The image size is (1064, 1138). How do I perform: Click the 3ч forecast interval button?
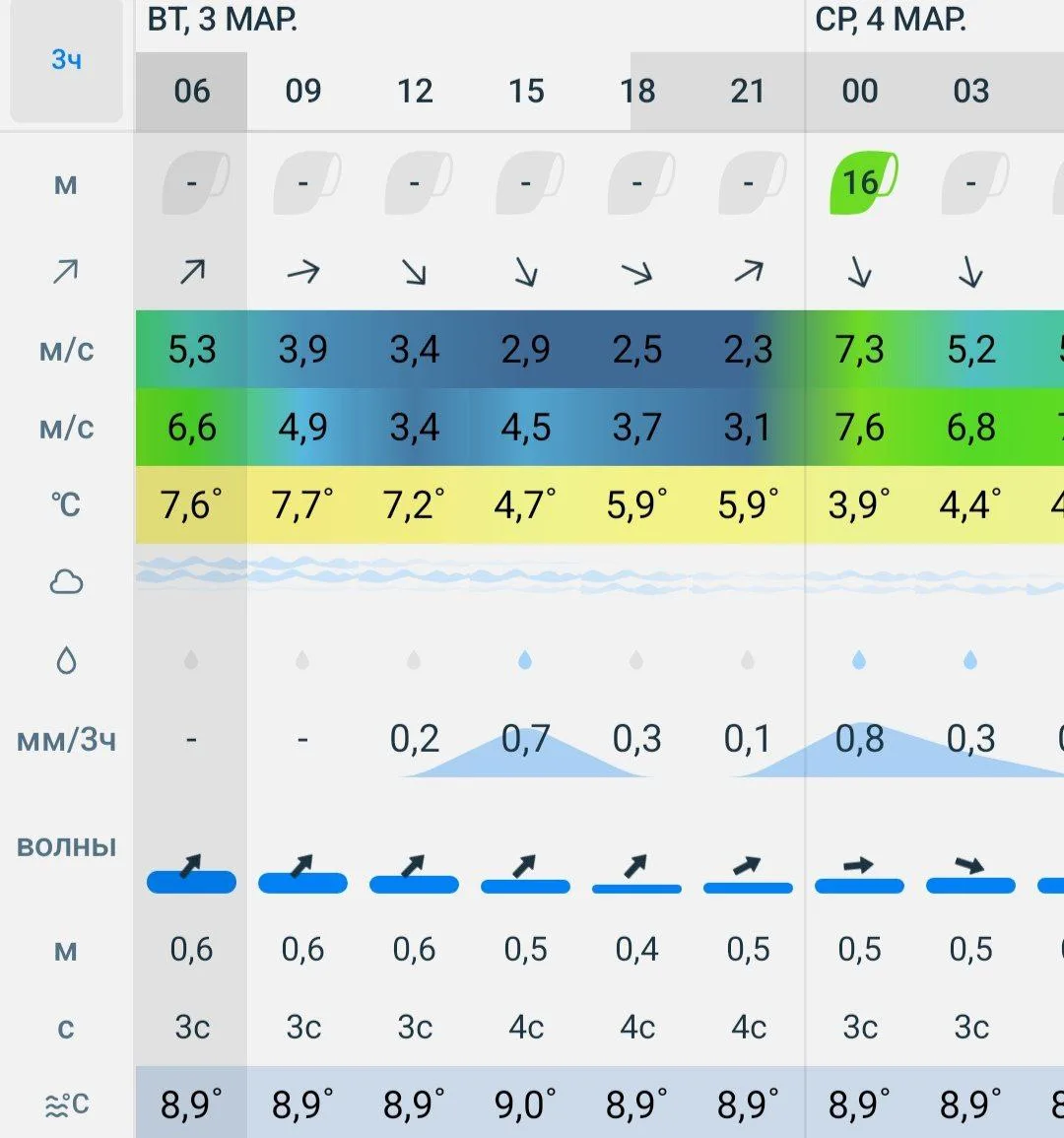pyautogui.click(x=66, y=61)
